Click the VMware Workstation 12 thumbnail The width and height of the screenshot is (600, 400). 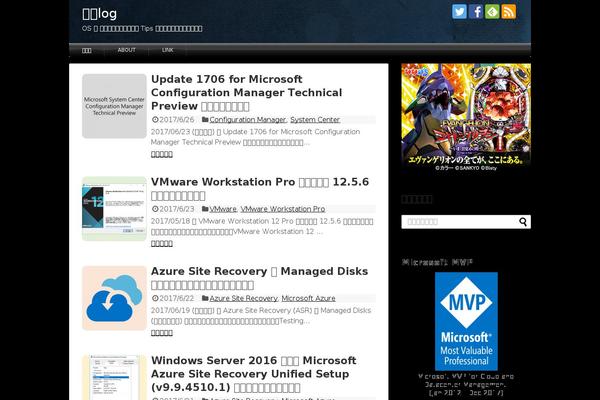pyautogui.click(x=114, y=209)
